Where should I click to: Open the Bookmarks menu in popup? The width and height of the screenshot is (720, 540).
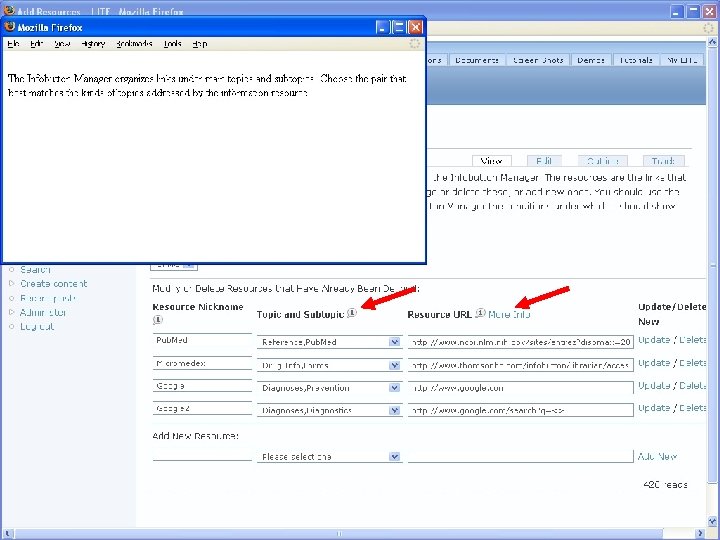[x=134, y=44]
